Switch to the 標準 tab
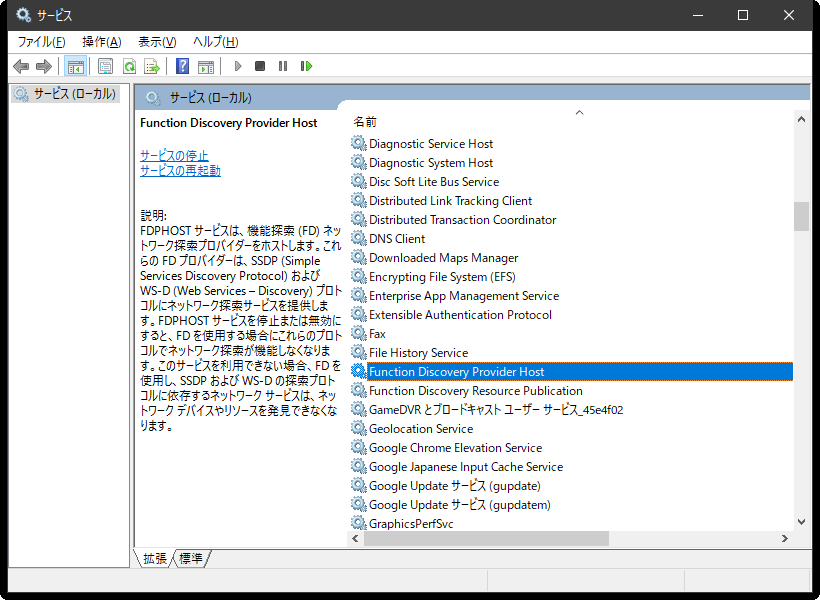The image size is (820, 600). [191, 559]
